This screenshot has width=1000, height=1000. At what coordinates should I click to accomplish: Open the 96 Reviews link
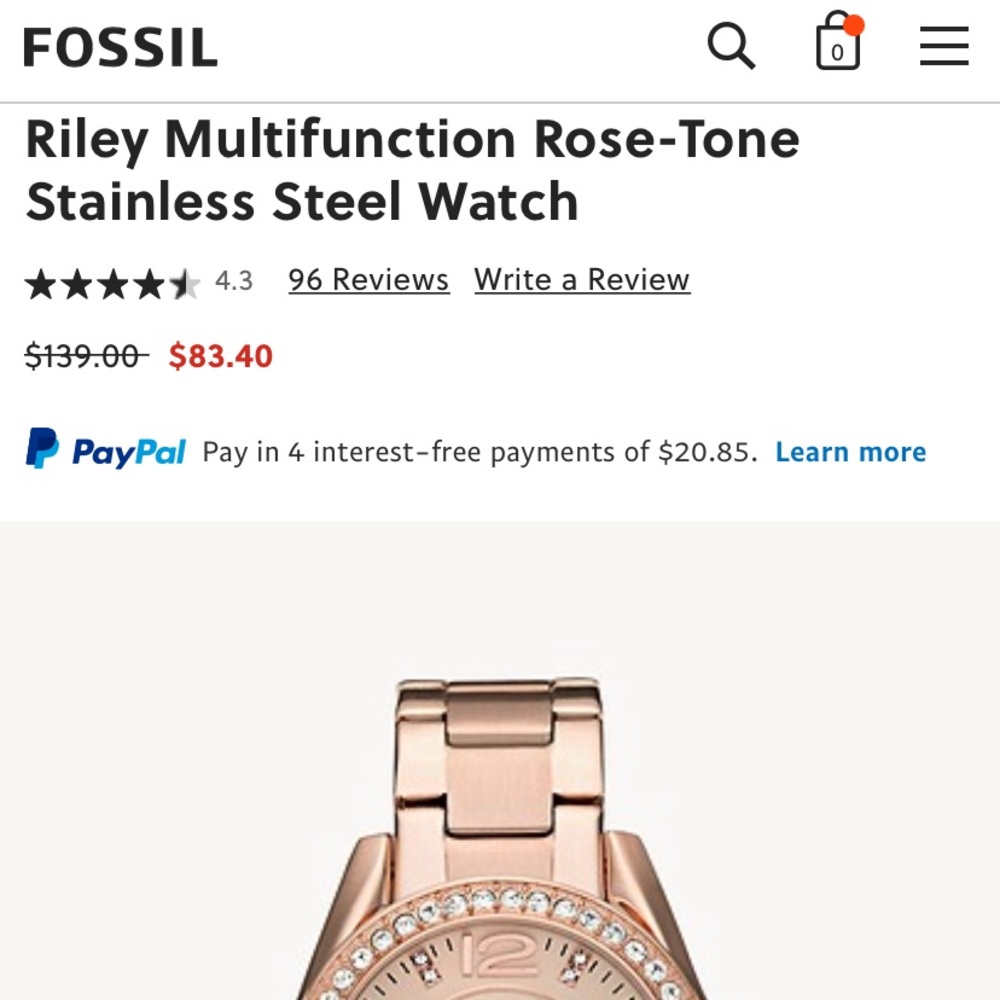368,280
